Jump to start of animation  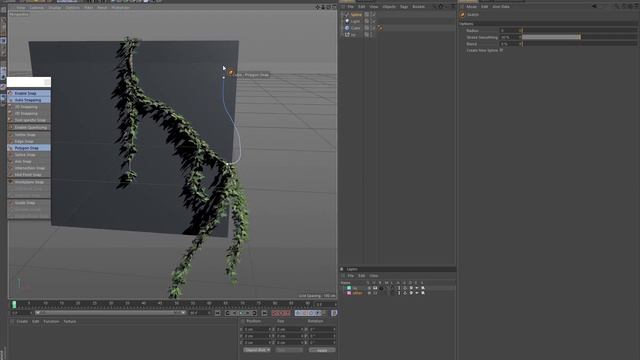218,313
